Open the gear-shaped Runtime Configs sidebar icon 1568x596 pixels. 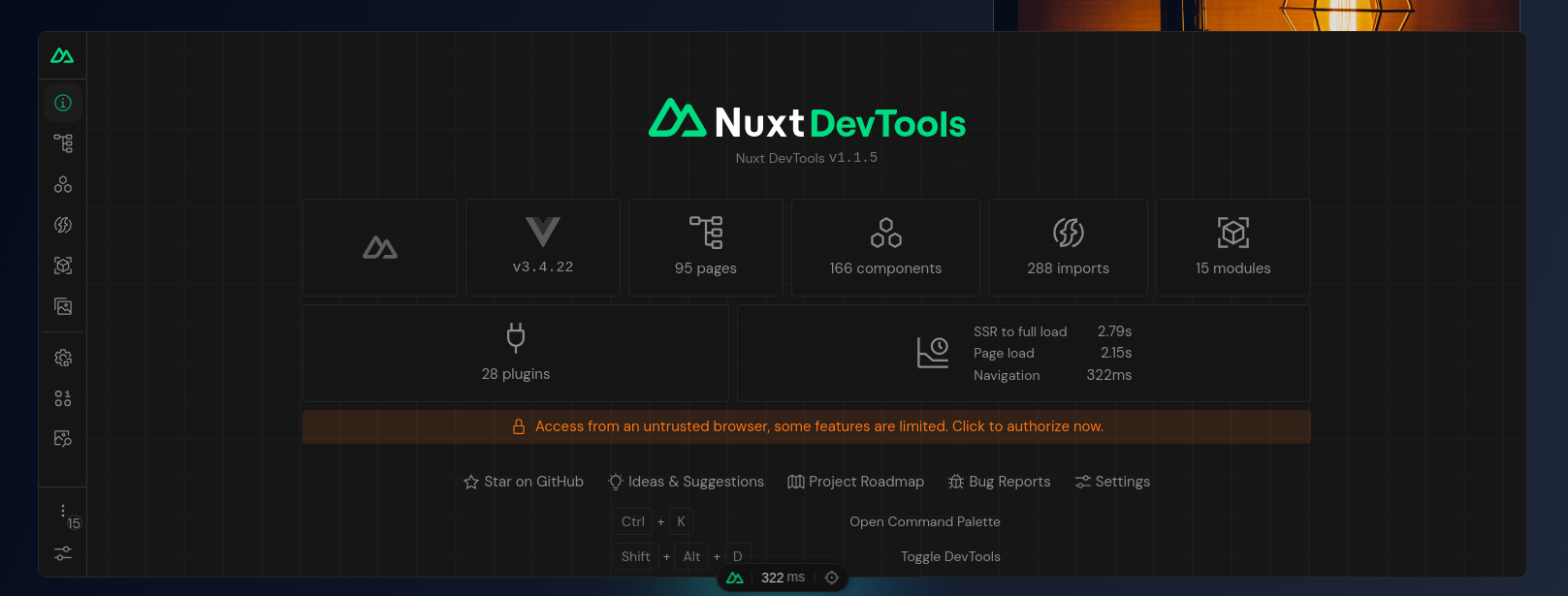tap(63, 358)
